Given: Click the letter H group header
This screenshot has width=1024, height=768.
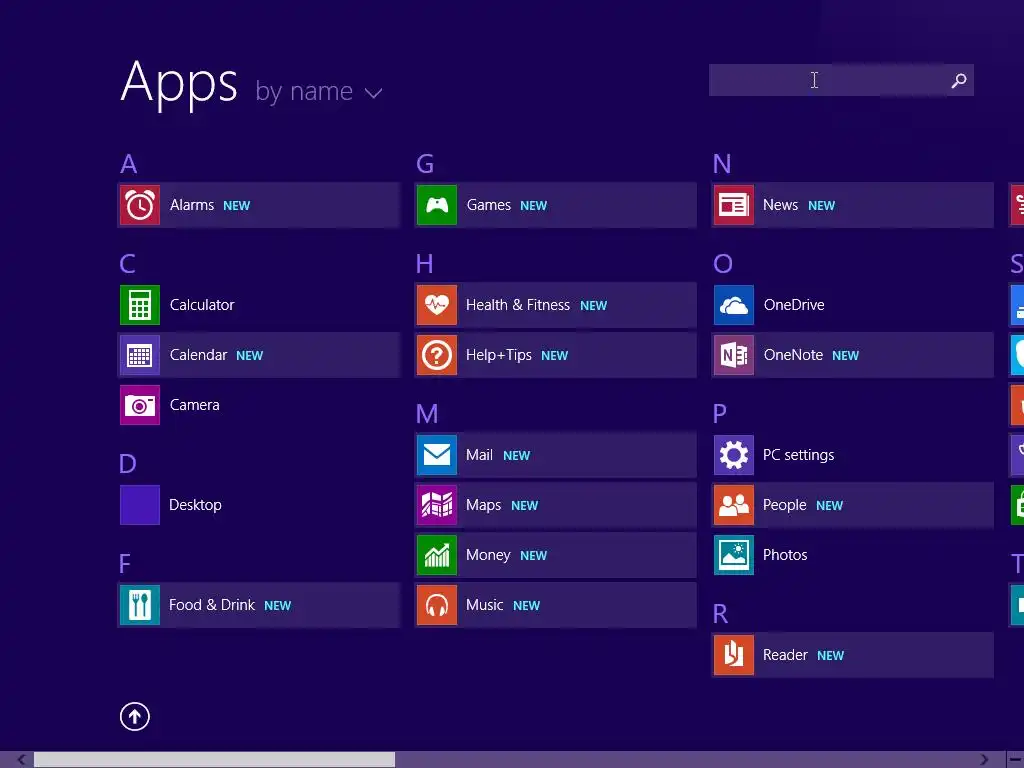Looking at the screenshot, I should pyautogui.click(x=424, y=264).
